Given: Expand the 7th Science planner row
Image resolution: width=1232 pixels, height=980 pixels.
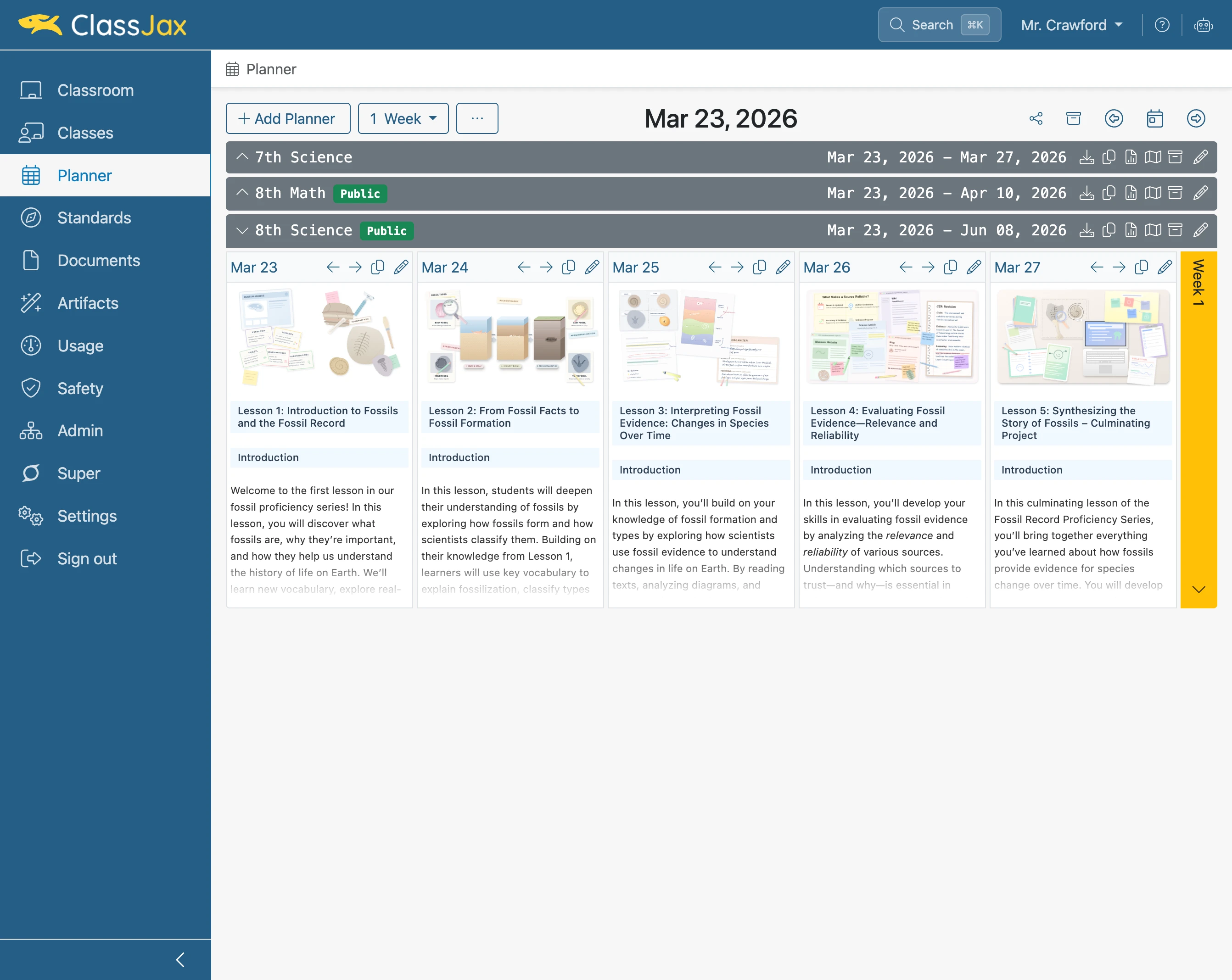Looking at the screenshot, I should coord(242,157).
